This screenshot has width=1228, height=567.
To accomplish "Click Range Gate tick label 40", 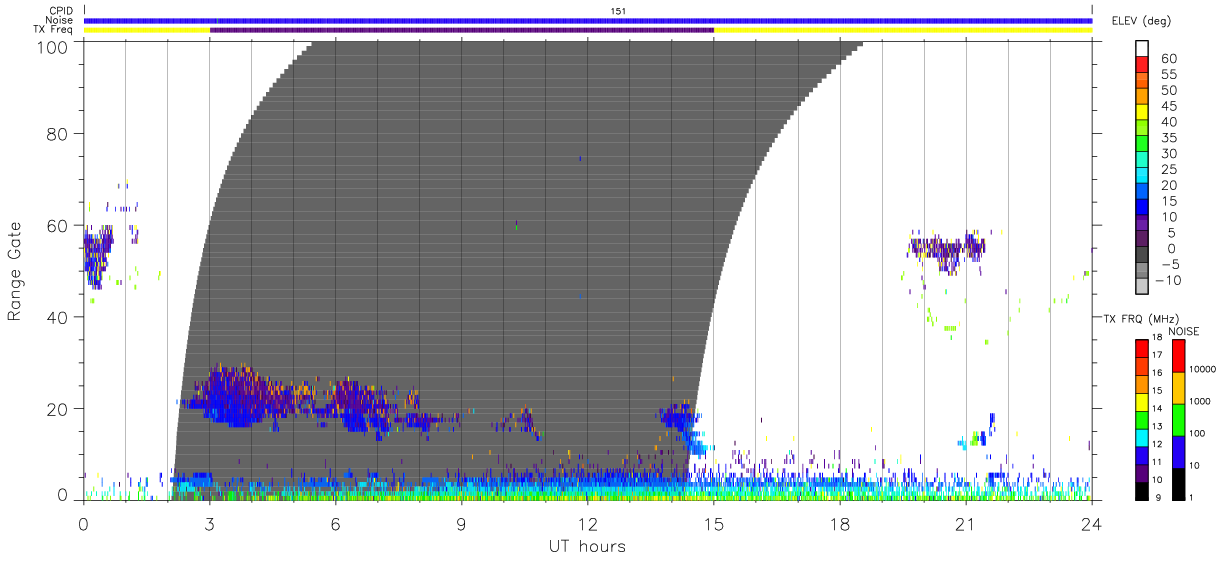I will click(x=60, y=317).
